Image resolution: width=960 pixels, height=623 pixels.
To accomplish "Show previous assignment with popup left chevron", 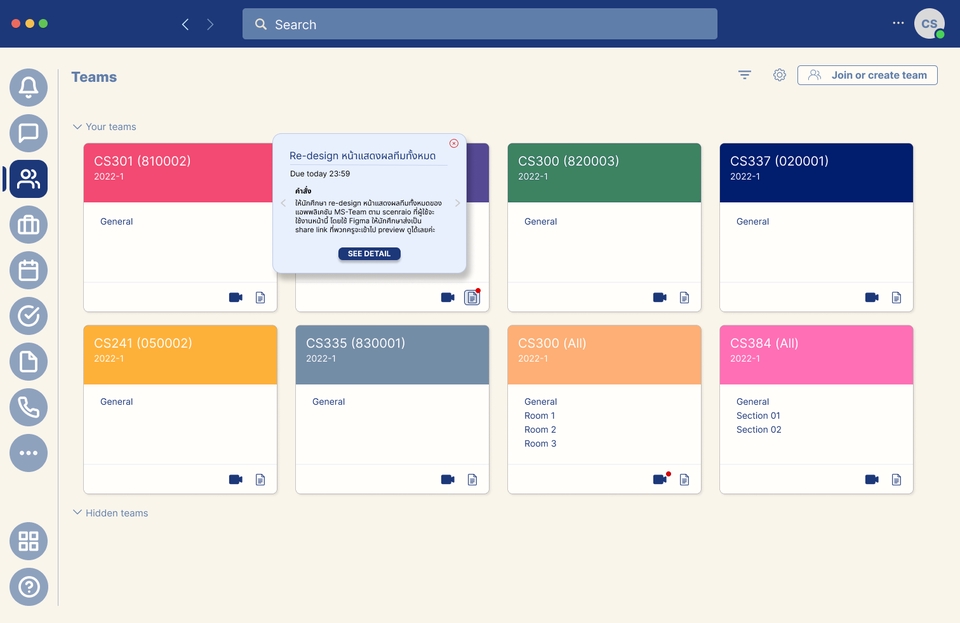I will click(283, 203).
